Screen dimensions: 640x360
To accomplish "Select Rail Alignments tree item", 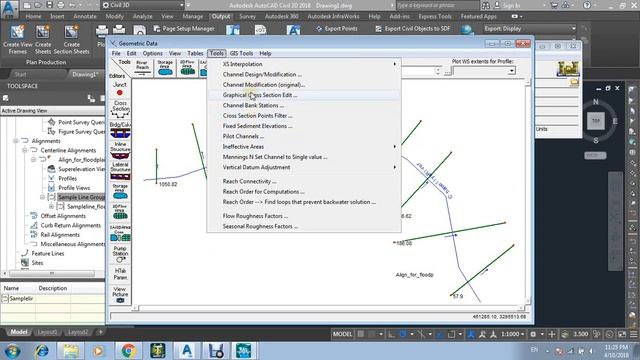I will (x=60, y=235).
